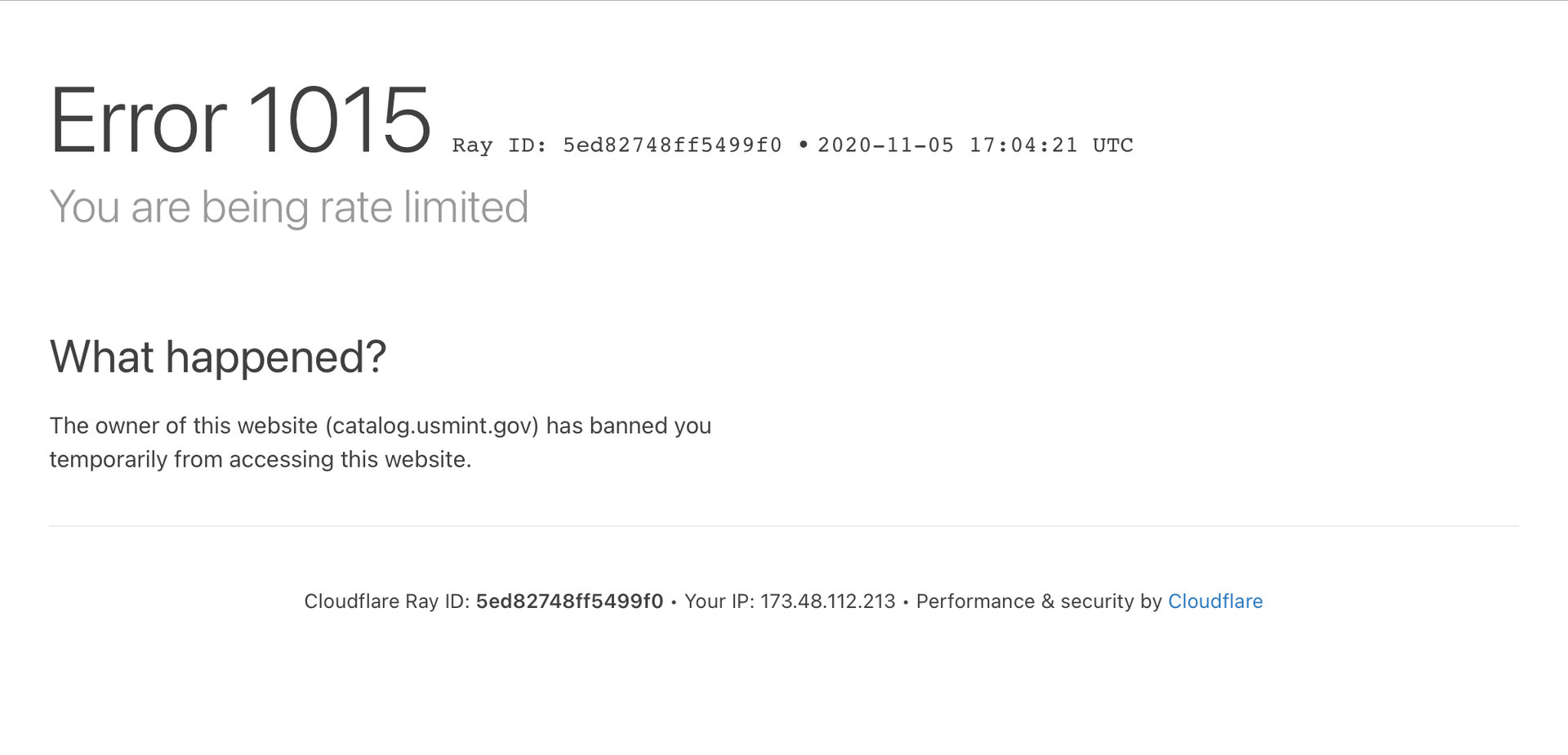Click the IP address 173.48.112.213
This screenshot has height=755, width=1568.
pyautogui.click(x=827, y=601)
